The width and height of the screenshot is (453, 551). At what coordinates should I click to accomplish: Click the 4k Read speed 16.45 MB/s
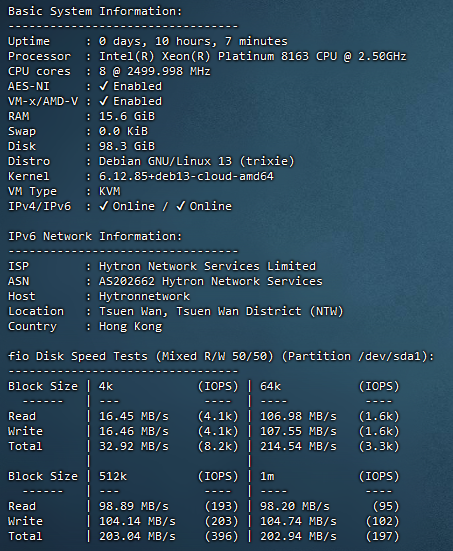[x=134, y=416]
